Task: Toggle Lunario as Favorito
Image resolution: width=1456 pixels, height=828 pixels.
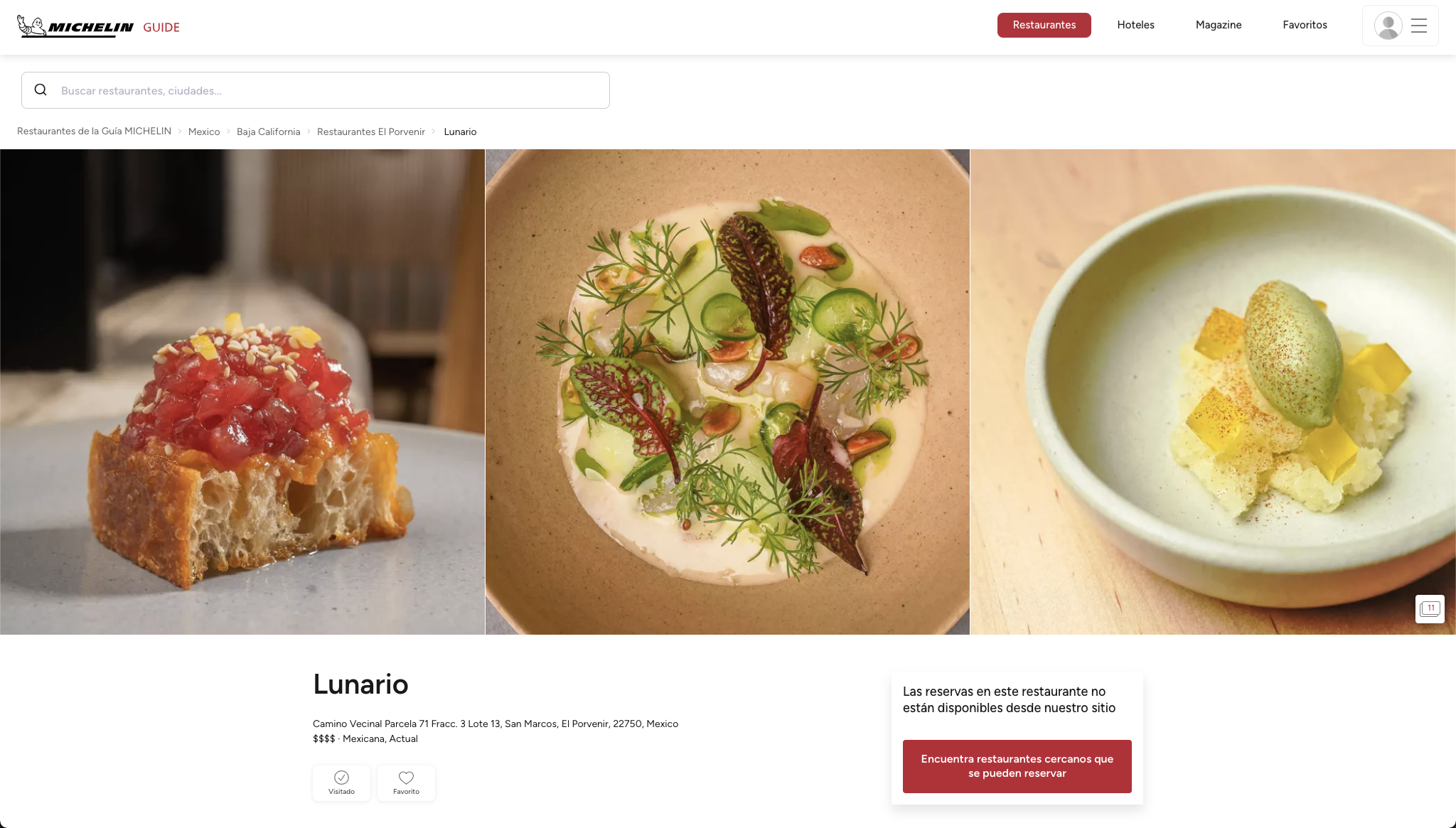Action: click(x=406, y=783)
